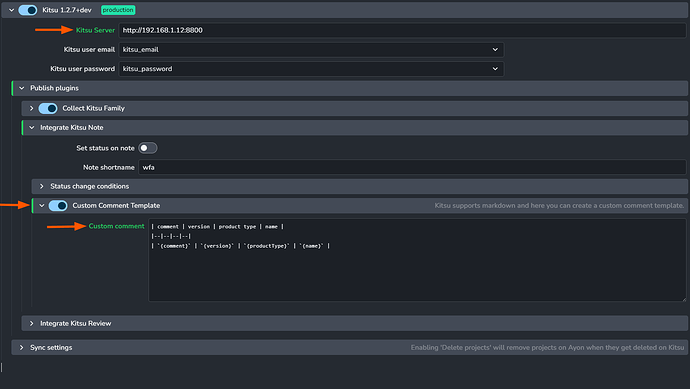Edit the Kitsu Server URL field
Viewport: 690px width, 389px height.
(x=402, y=30)
